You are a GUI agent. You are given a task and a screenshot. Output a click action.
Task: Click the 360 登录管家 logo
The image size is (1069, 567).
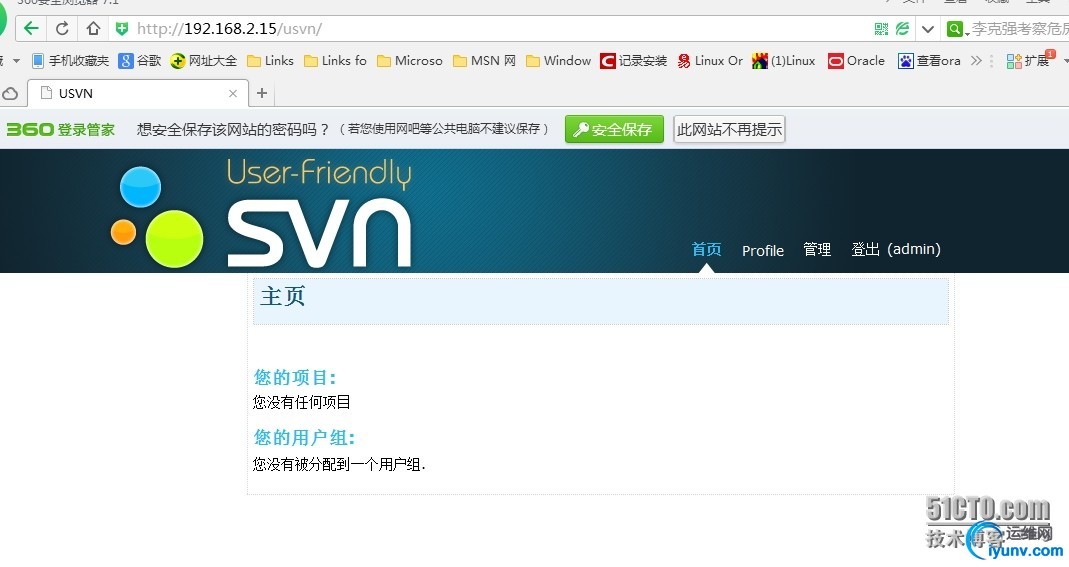pyautogui.click(x=61, y=129)
